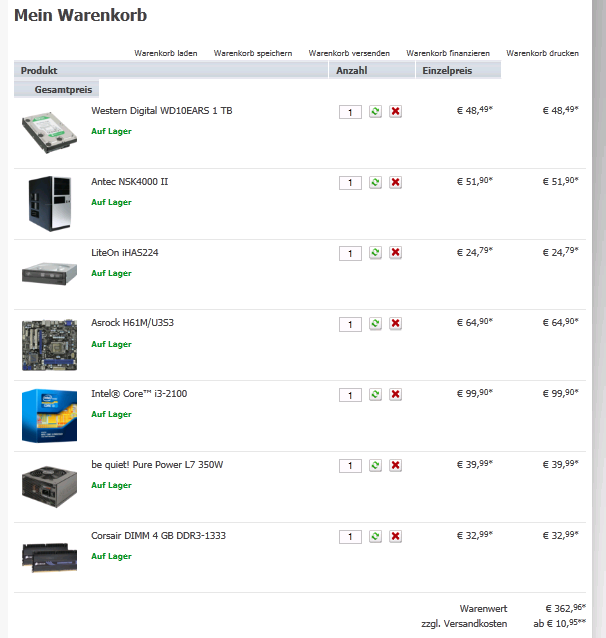Delete Antec NSK4000 II from cart

pos(395,182)
